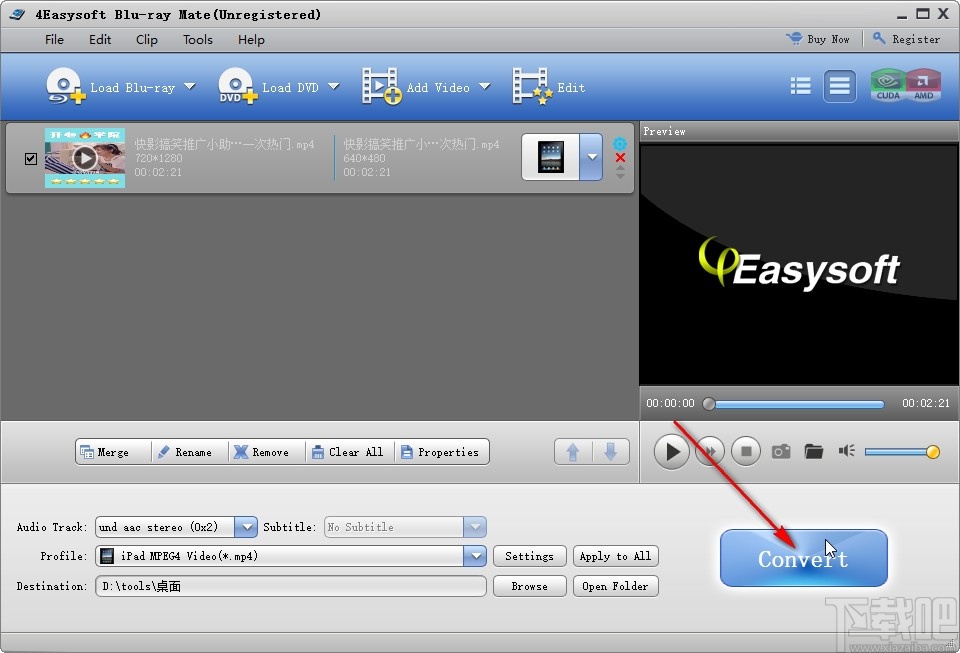960x653 pixels.
Task: Click the Load DVD disc icon
Action: [x=237, y=86]
